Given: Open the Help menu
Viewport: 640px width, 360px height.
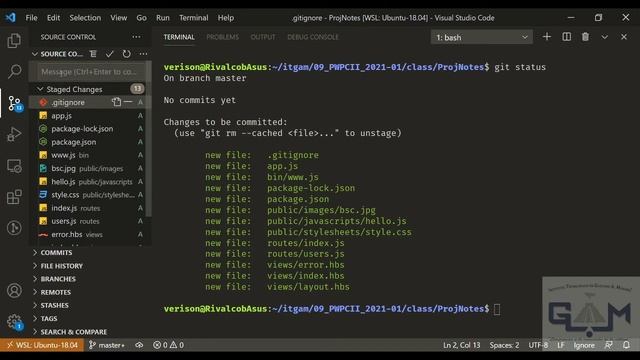Looking at the screenshot, I should pos(225,18).
